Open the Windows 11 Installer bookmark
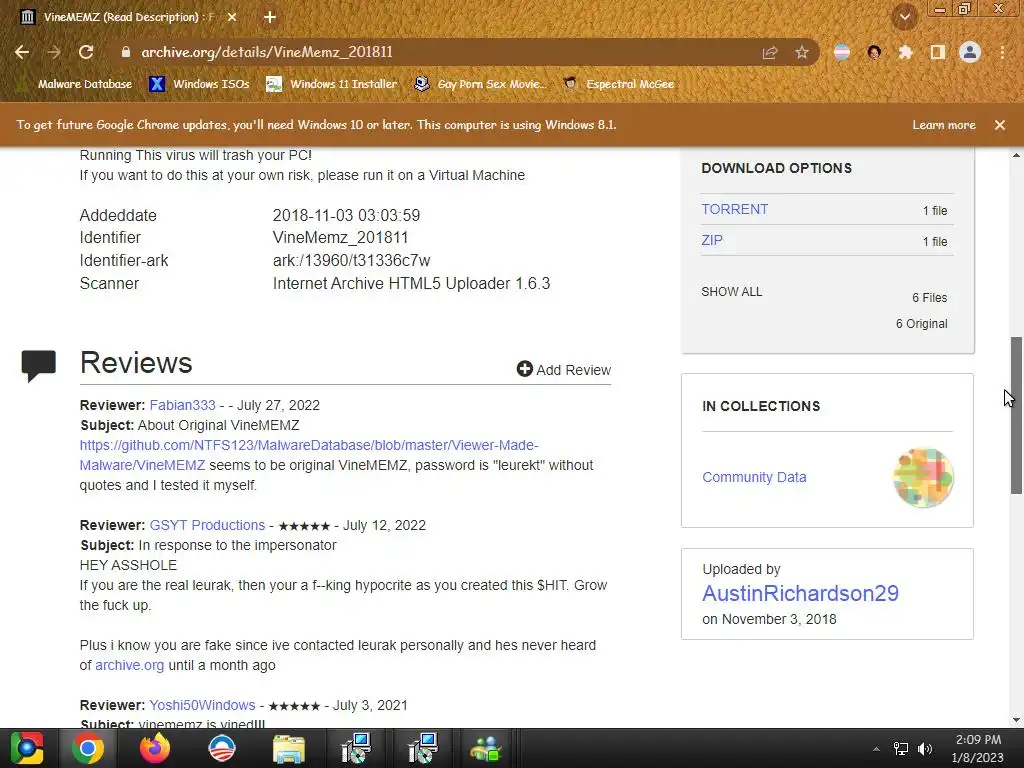 pyautogui.click(x=332, y=84)
